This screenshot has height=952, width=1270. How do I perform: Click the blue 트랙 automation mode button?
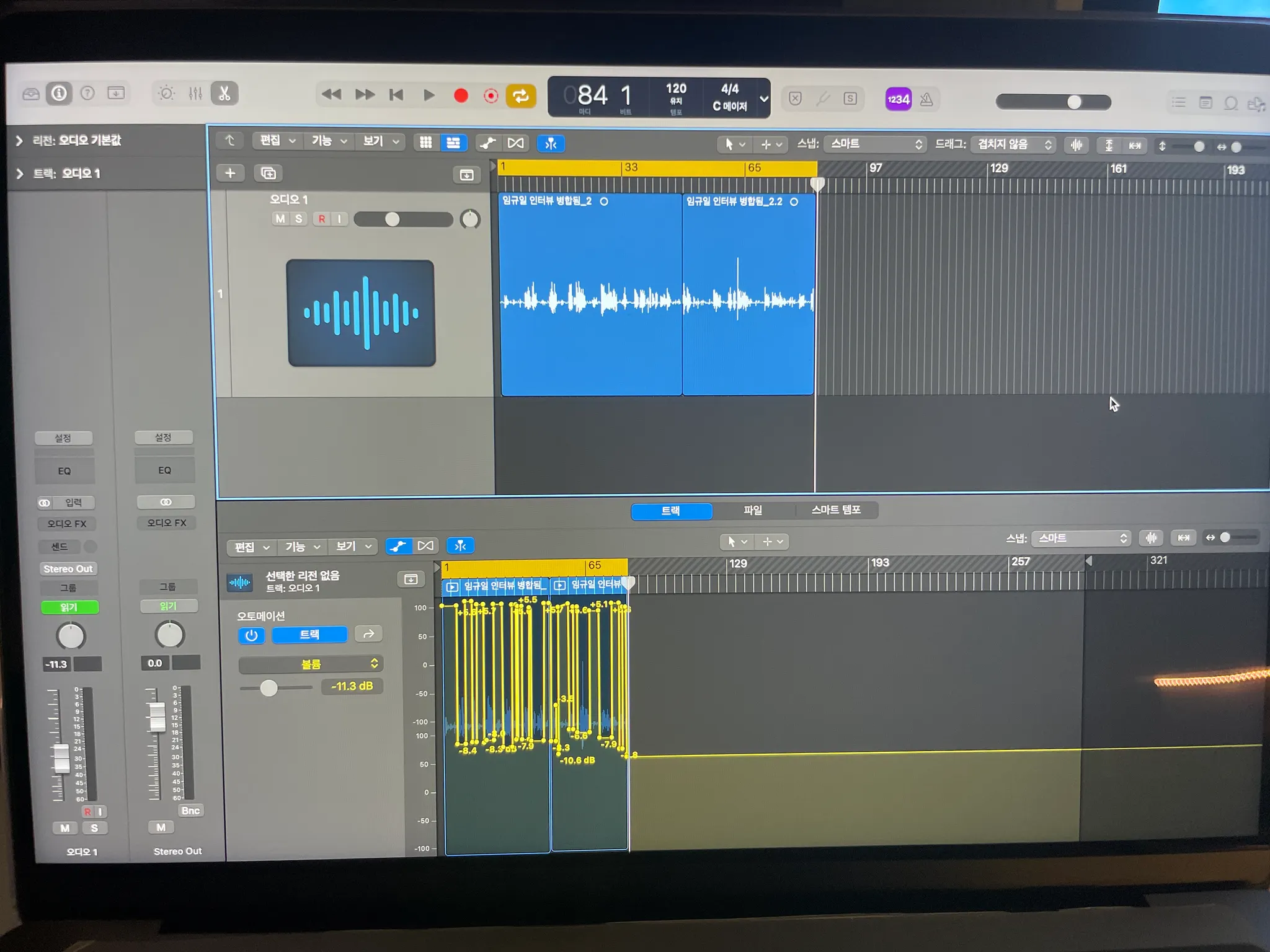pos(309,635)
